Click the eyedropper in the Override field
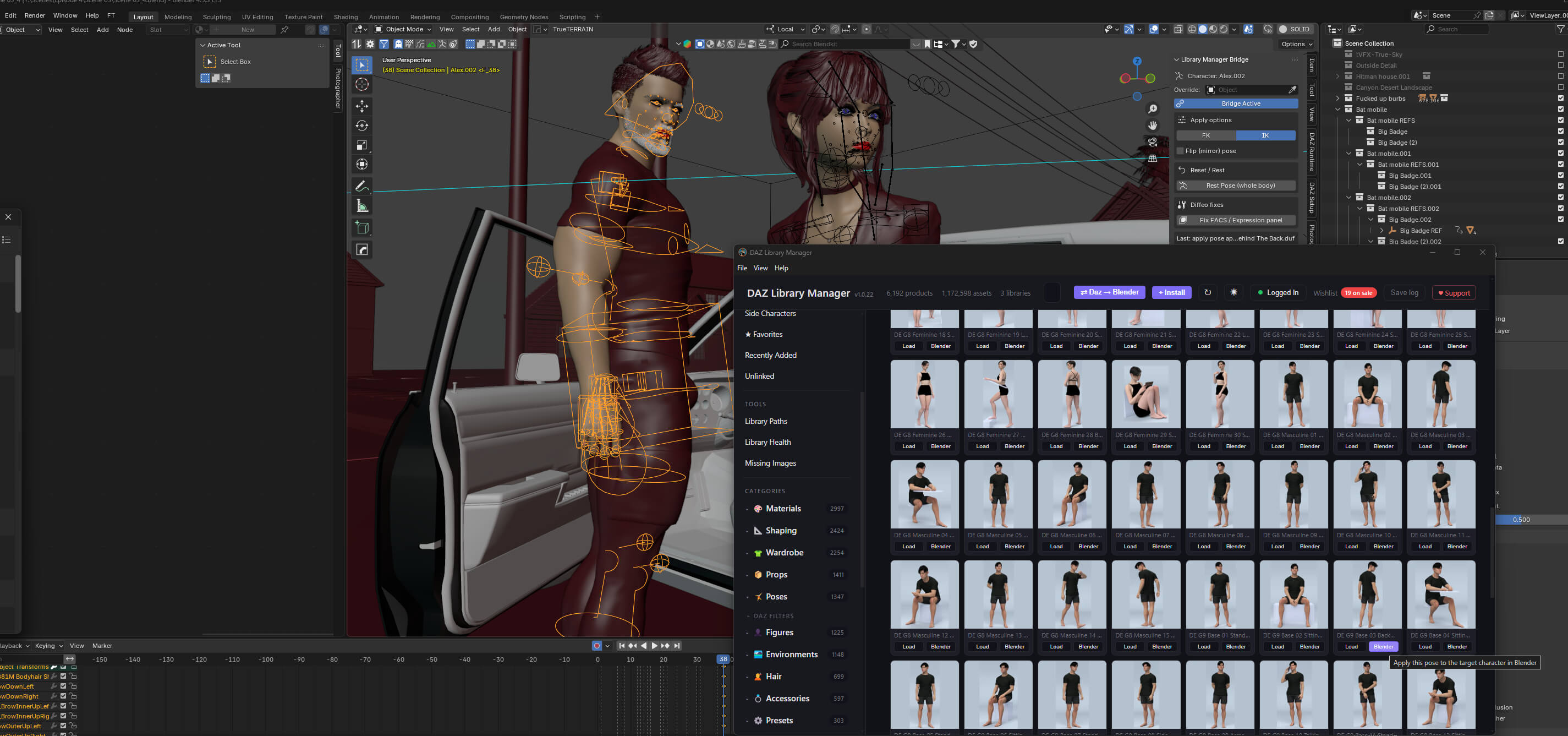 point(1292,90)
